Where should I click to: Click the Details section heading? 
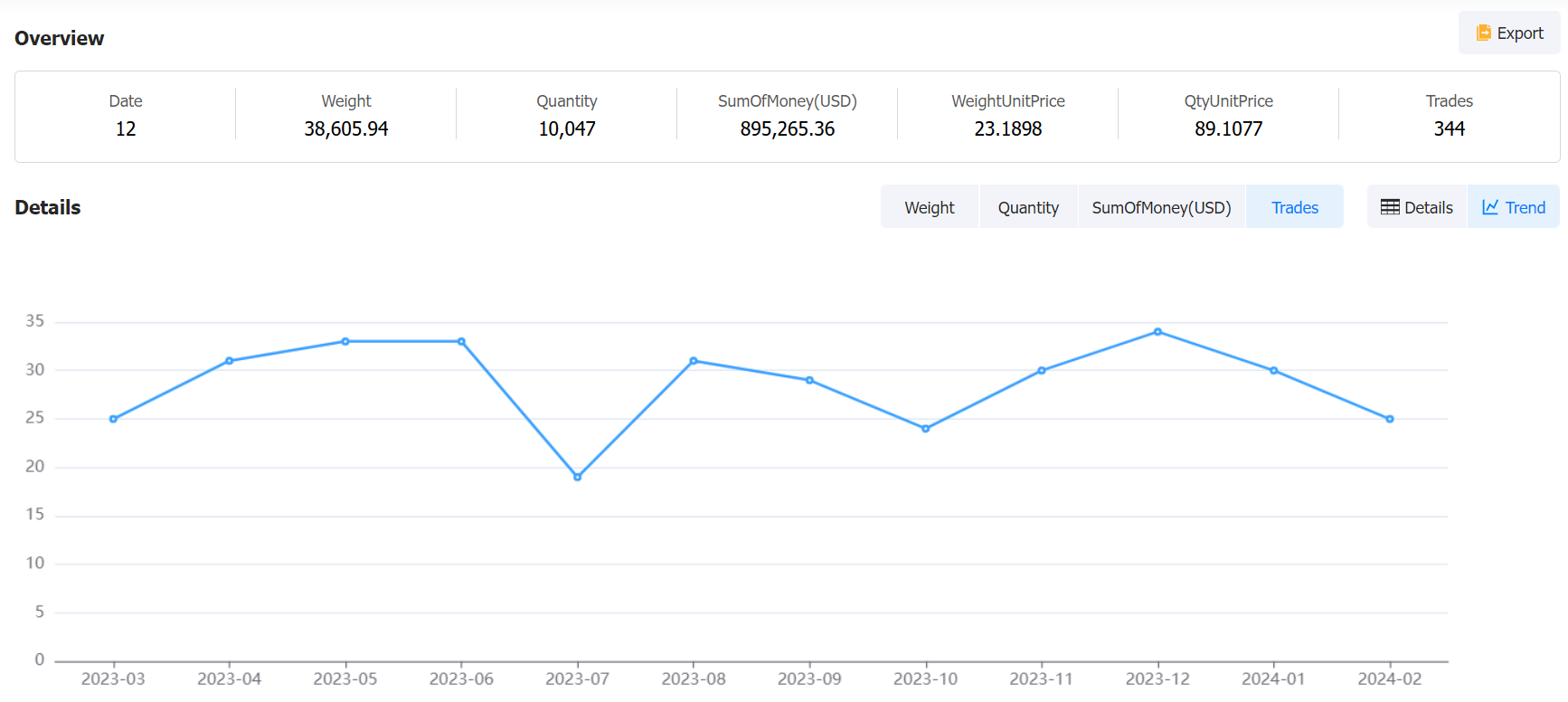(48, 207)
